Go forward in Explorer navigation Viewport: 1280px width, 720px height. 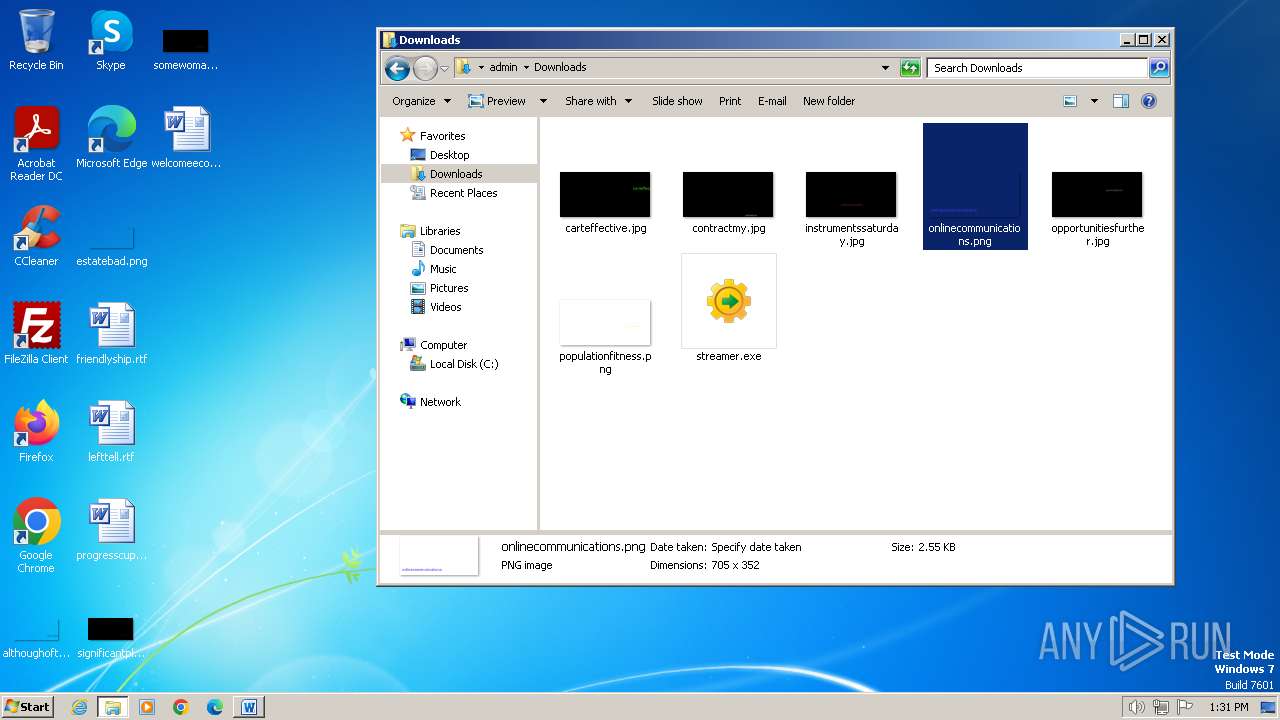(x=425, y=68)
